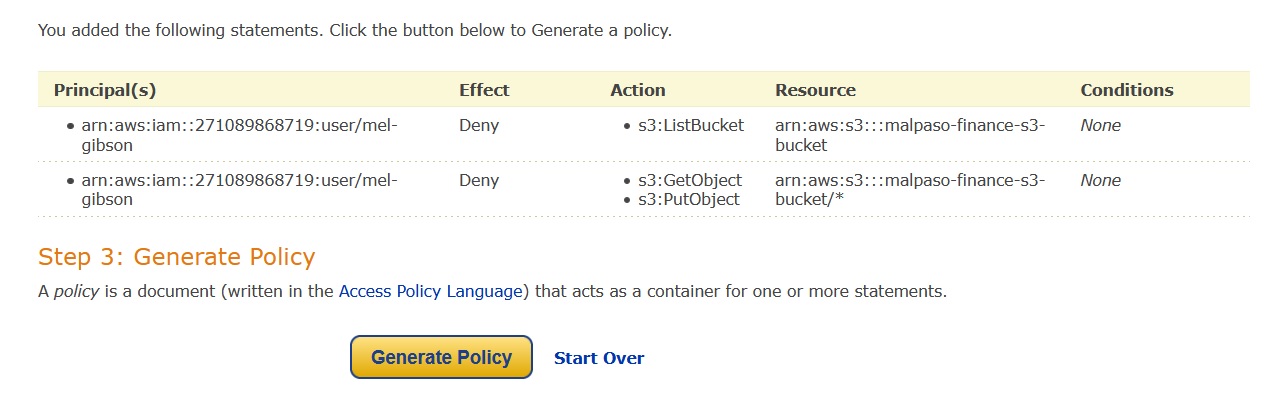Click the Effect column header
Image resolution: width=1267 pixels, height=405 pixels.
pos(484,90)
